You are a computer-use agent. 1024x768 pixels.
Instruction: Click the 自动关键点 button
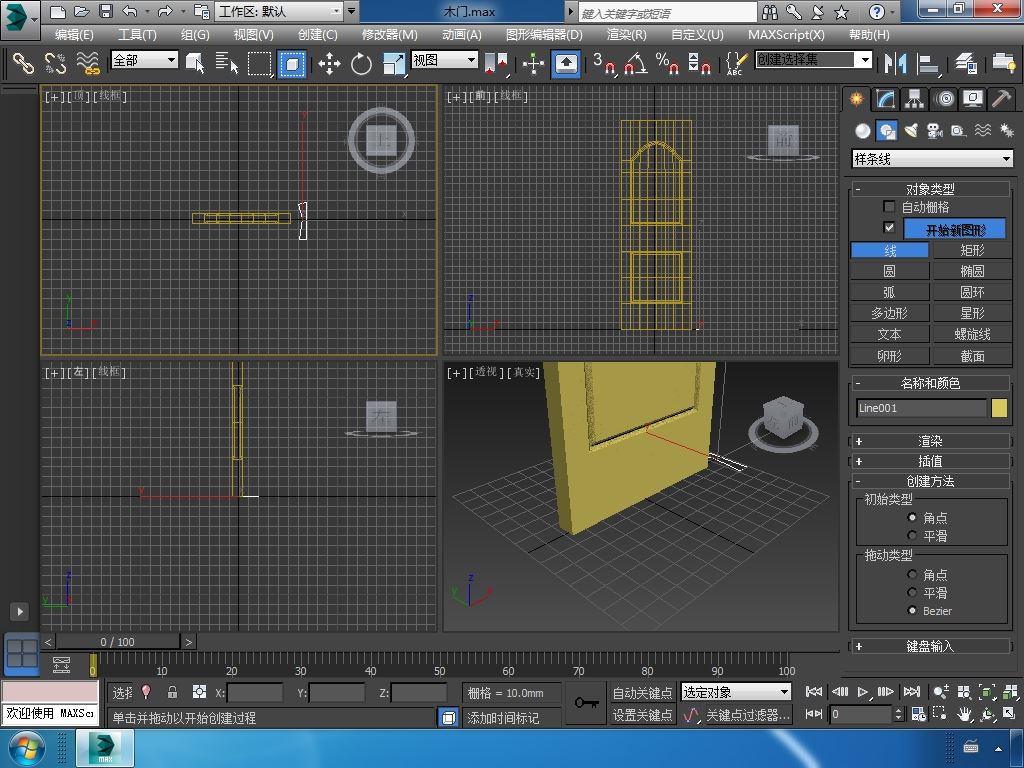tap(642, 693)
